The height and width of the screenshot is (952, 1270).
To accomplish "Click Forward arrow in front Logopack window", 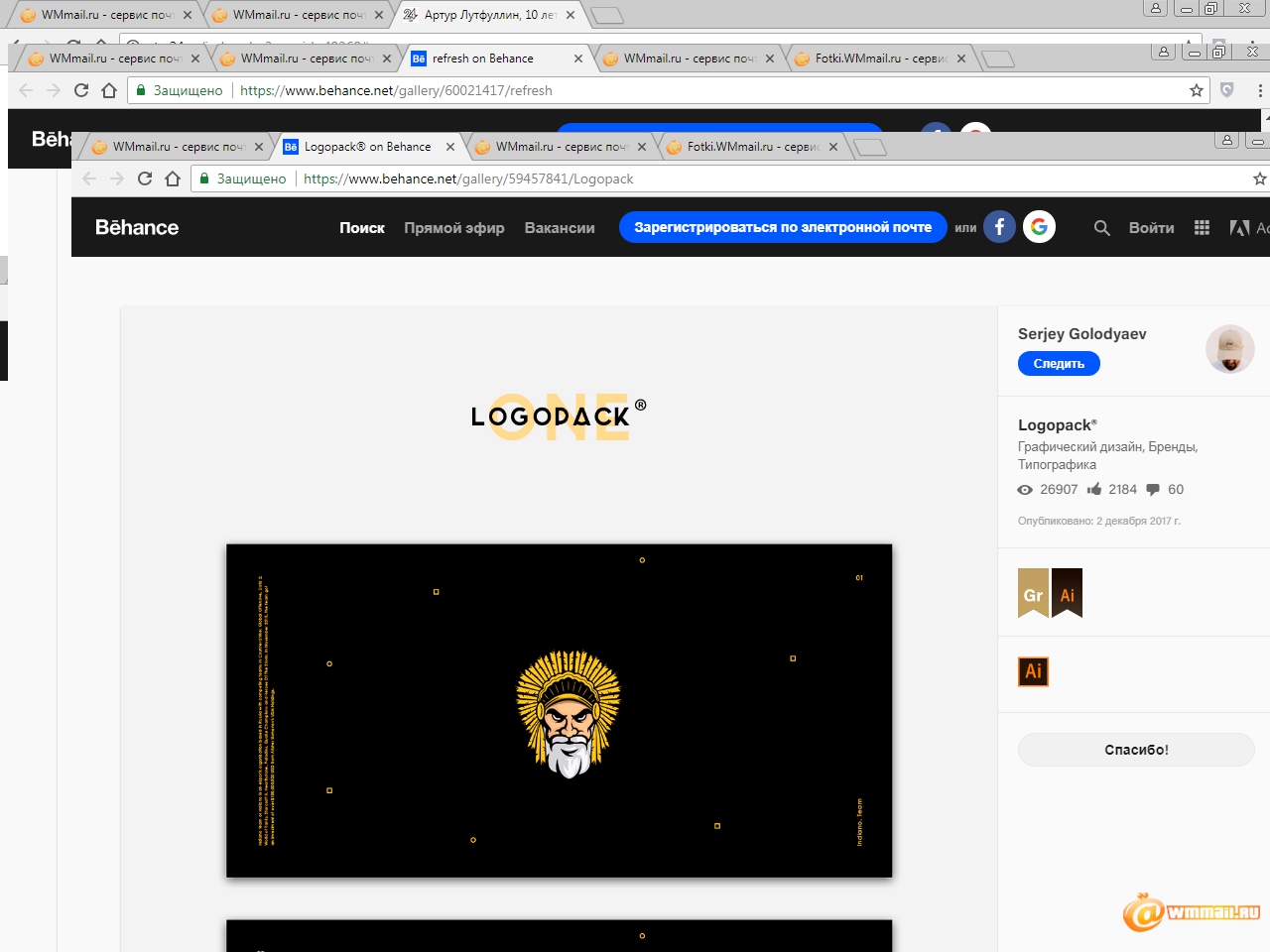I will point(117,178).
